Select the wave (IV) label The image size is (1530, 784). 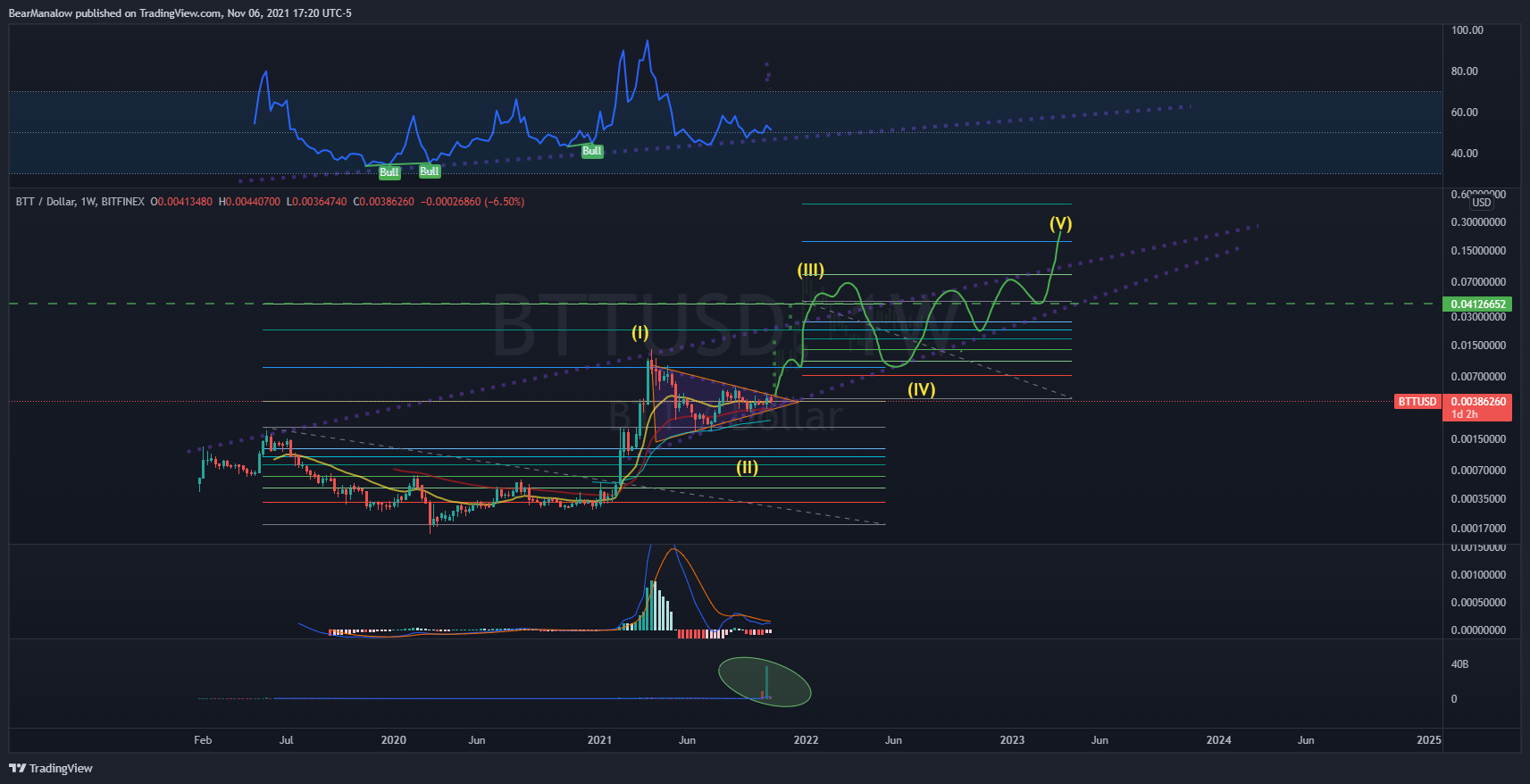click(922, 389)
